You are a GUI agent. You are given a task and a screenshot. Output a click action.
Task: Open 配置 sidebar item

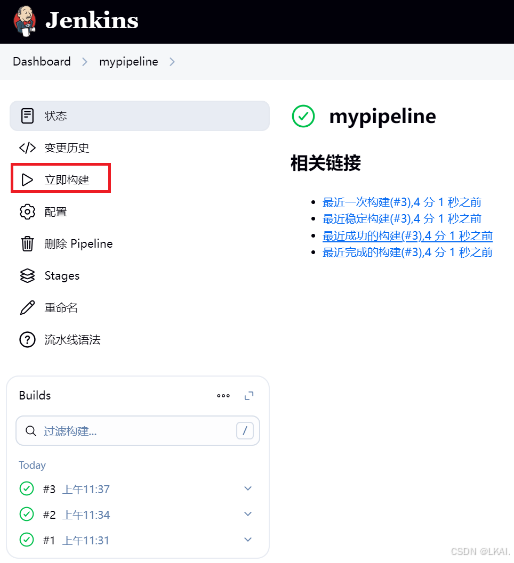click(x=55, y=212)
